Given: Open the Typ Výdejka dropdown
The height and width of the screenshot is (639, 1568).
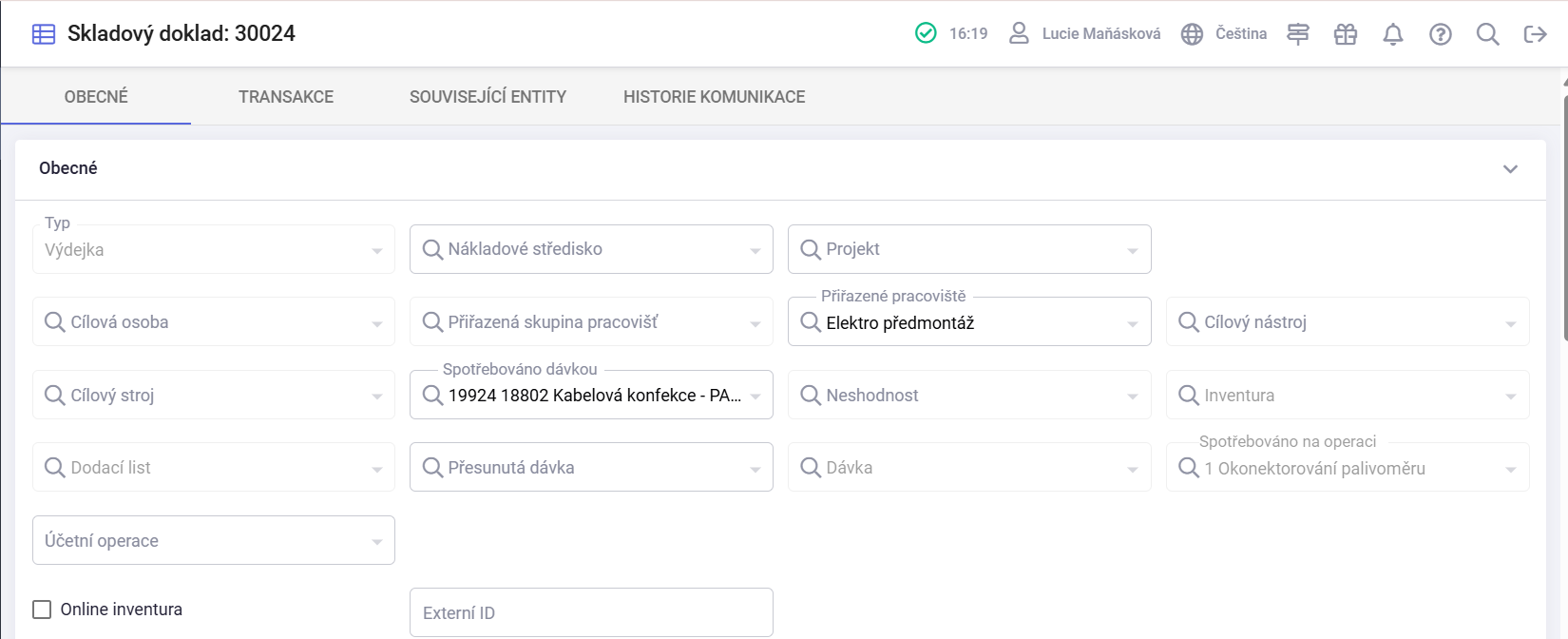Looking at the screenshot, I should (x=214, y=249).
